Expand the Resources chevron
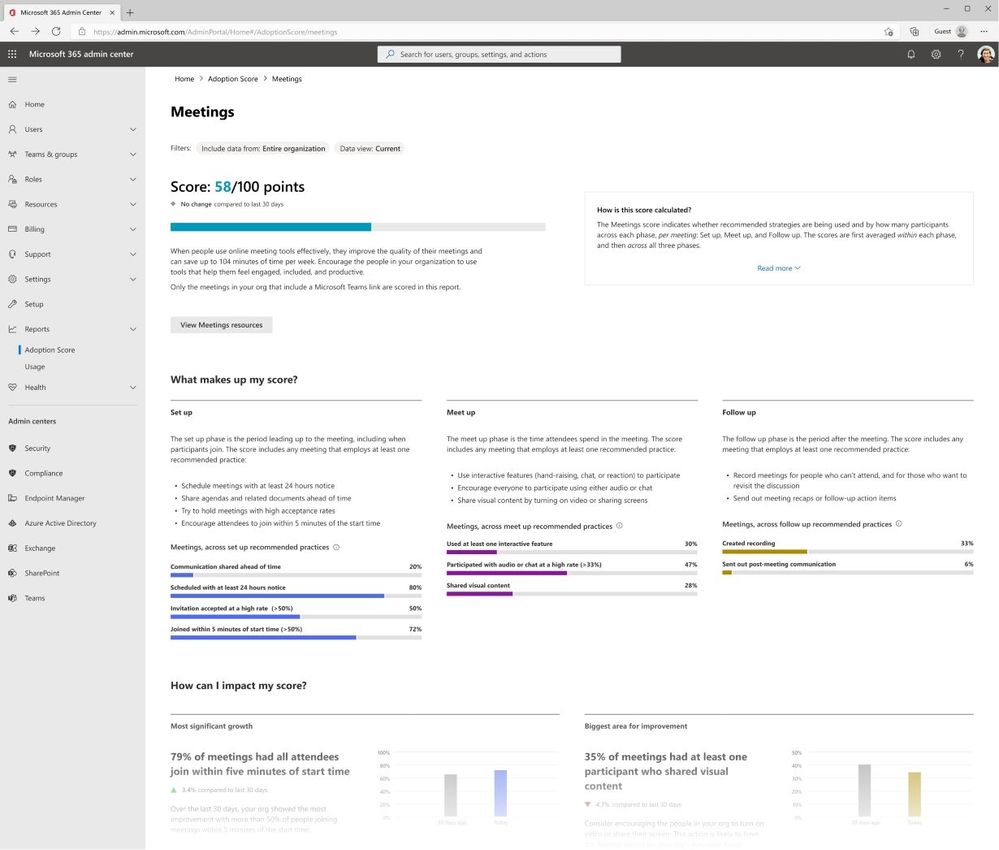Image resolution: width=999 pixels, height=850 pixels. click(x=133, y=204)
